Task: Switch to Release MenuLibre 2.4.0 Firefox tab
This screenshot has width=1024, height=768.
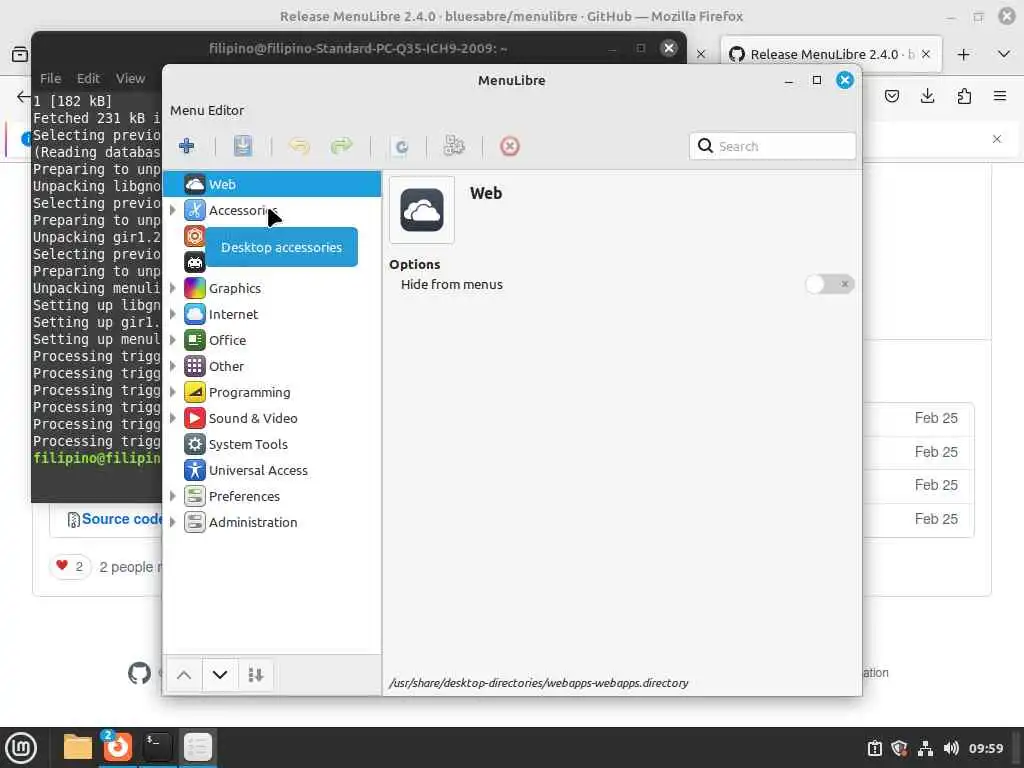Action: 831,54
